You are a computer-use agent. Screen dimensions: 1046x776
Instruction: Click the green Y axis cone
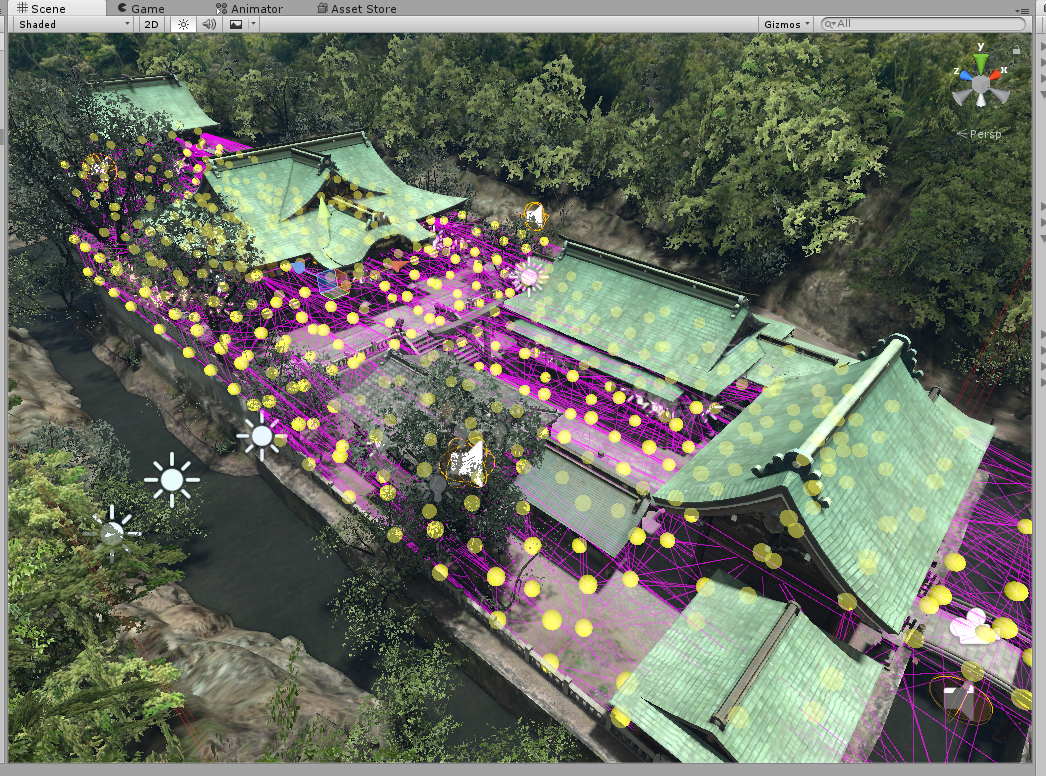coord(981,62)
